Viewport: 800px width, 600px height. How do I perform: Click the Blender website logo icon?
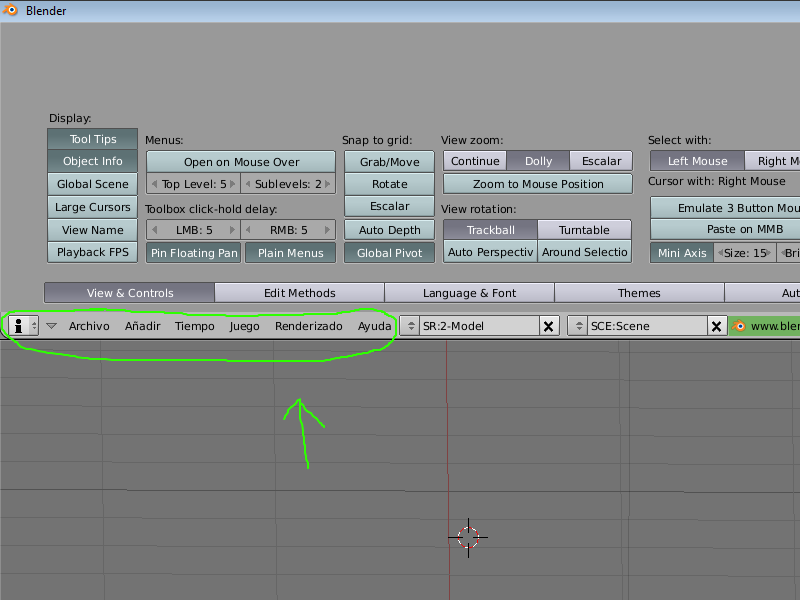click(x=739, y=326)
